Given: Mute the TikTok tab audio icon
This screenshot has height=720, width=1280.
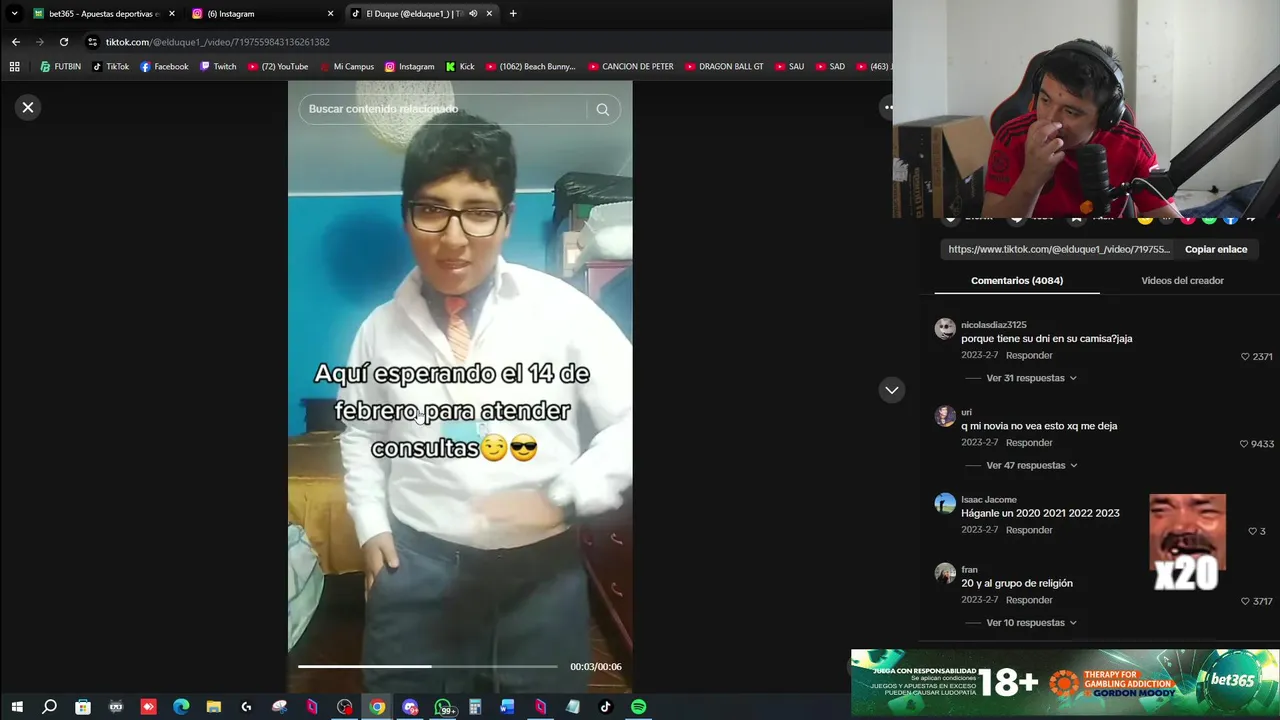Looking at the screenshot, I should (x=473, y=14).
